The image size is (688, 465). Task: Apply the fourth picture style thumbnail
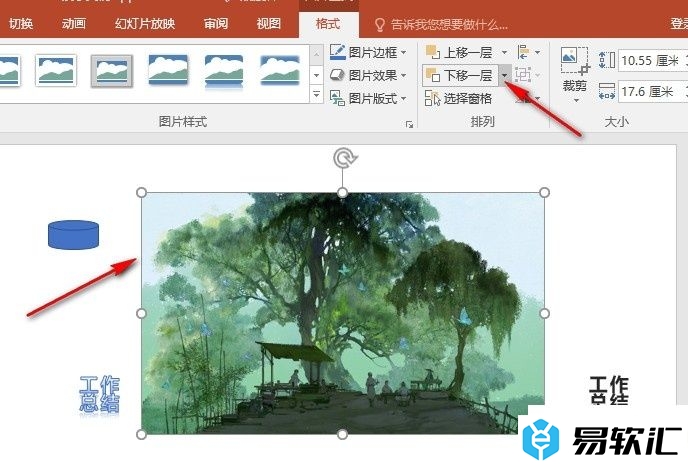pos(168,70)
